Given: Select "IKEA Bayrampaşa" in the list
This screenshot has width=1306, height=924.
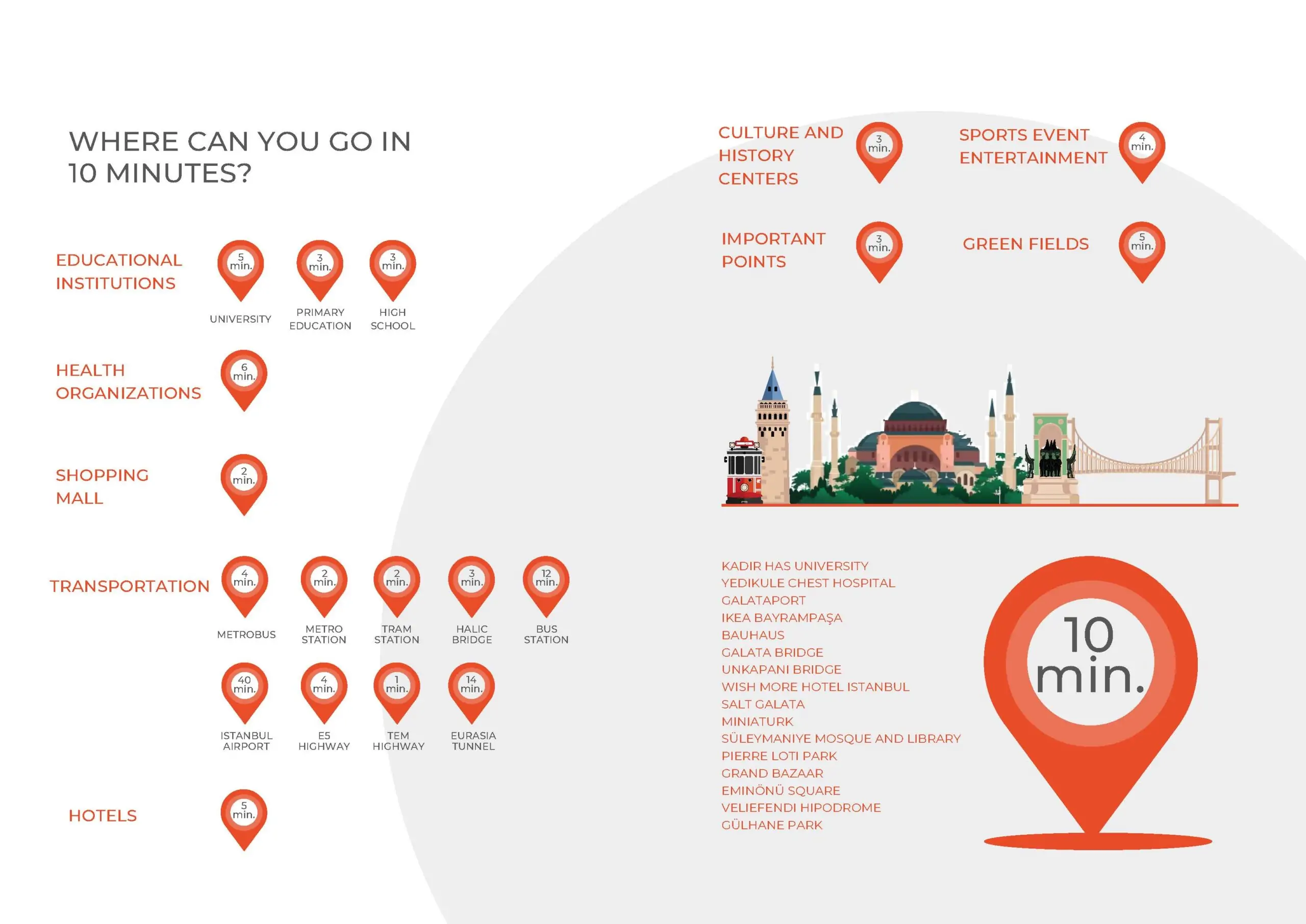Looking at the screenshot, I should click(782, 618).
